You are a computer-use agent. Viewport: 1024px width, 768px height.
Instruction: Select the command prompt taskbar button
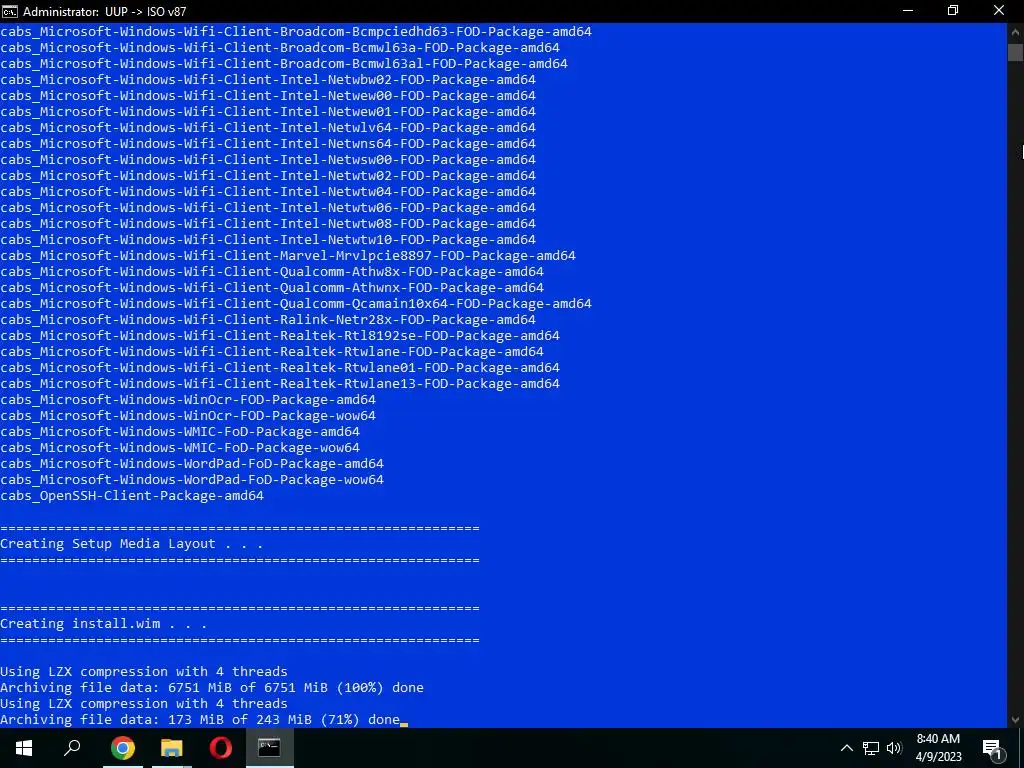[x=269, y=748]
